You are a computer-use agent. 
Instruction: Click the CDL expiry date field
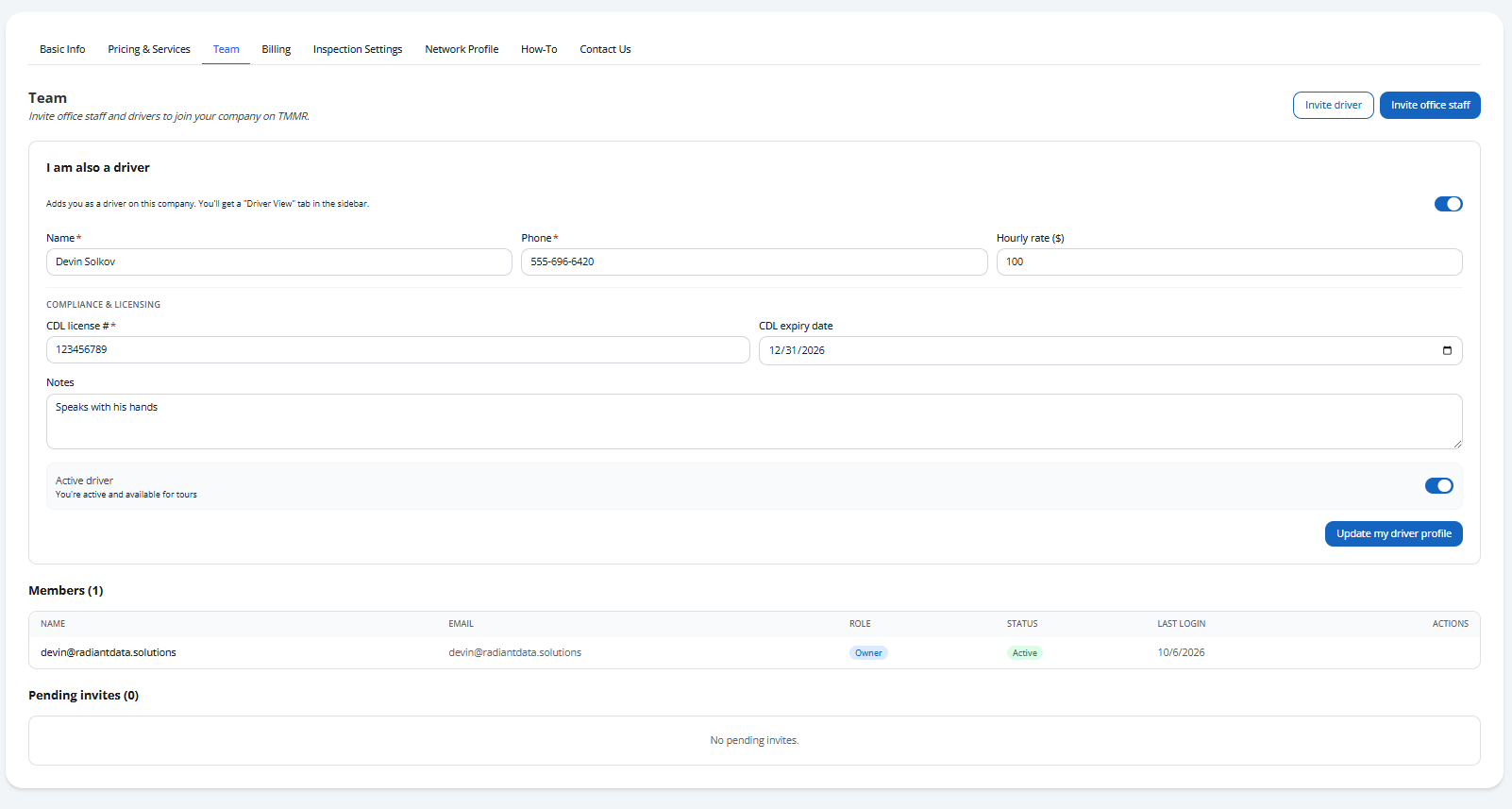click(x=1110, y=350)
